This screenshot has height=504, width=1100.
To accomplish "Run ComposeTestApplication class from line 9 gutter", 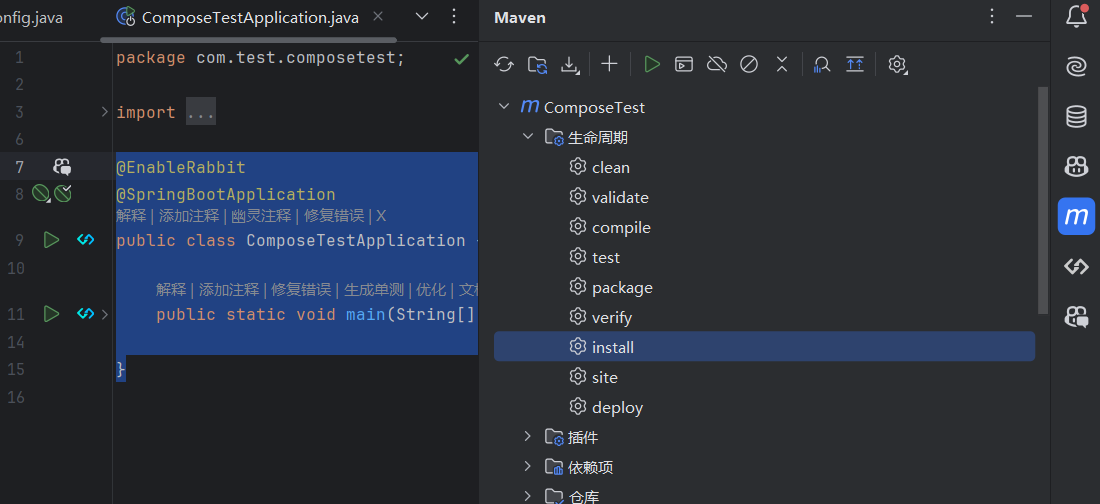I will [51, 240].
